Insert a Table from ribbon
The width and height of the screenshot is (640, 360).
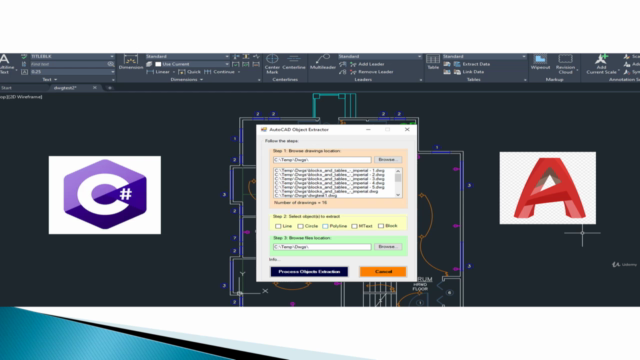coord(433,62)
